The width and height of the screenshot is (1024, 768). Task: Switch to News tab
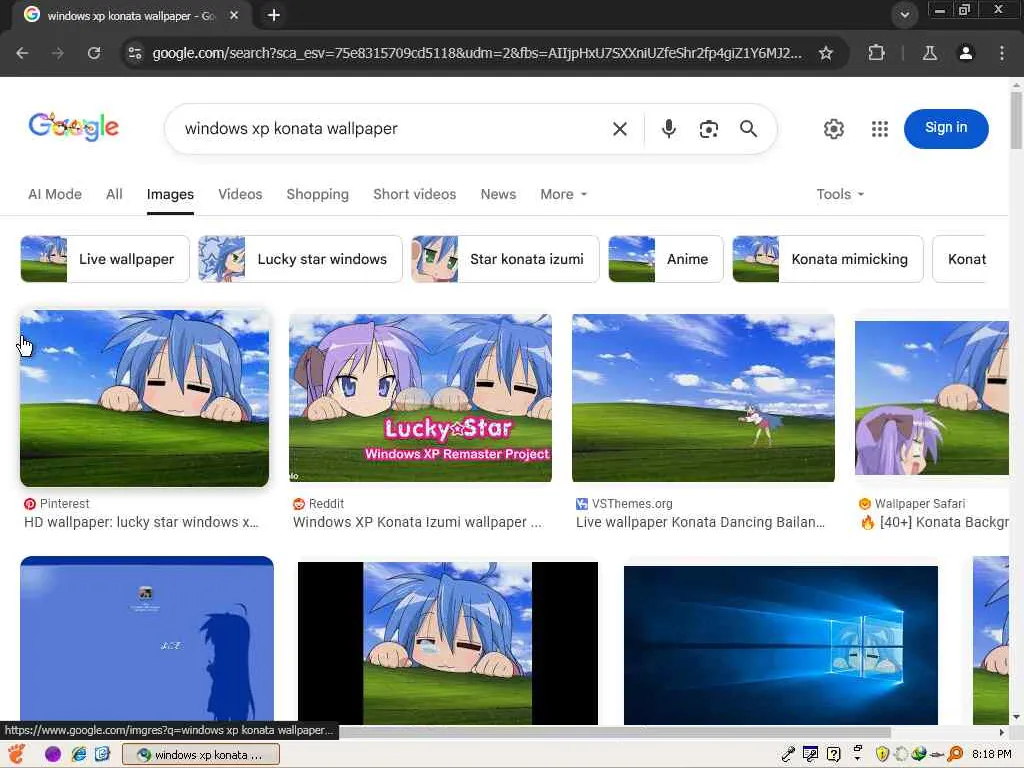pos(498,194)
